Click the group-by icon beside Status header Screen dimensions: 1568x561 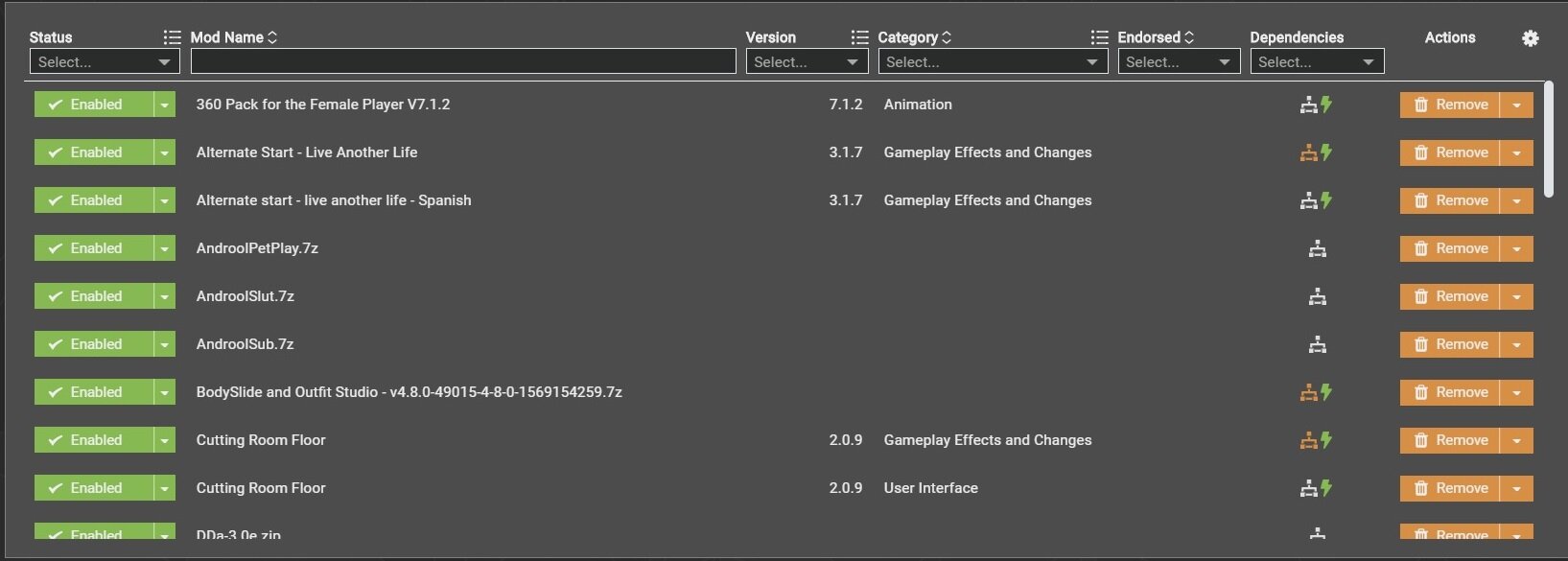click(x=172, y=37)
